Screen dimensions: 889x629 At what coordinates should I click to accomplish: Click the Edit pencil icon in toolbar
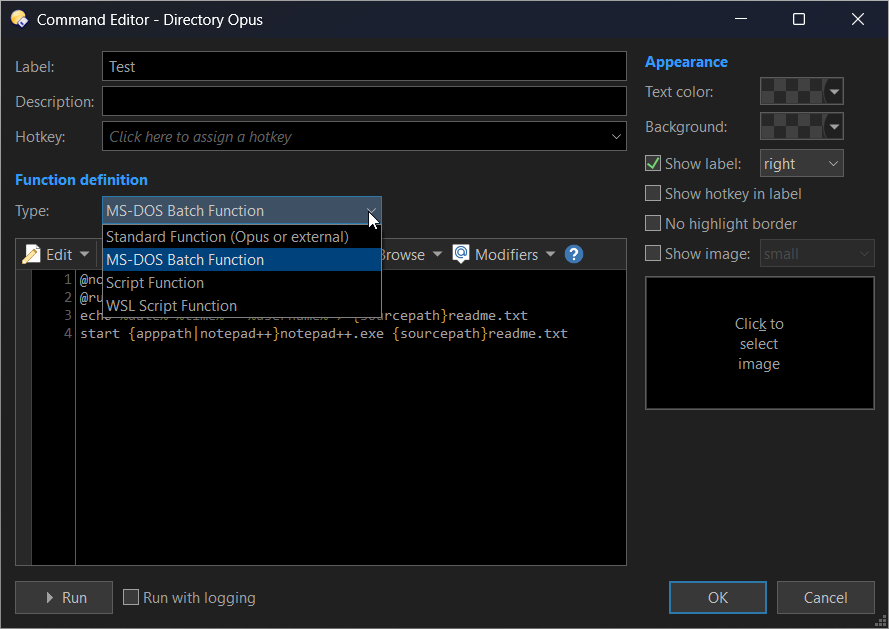[31, 254]
